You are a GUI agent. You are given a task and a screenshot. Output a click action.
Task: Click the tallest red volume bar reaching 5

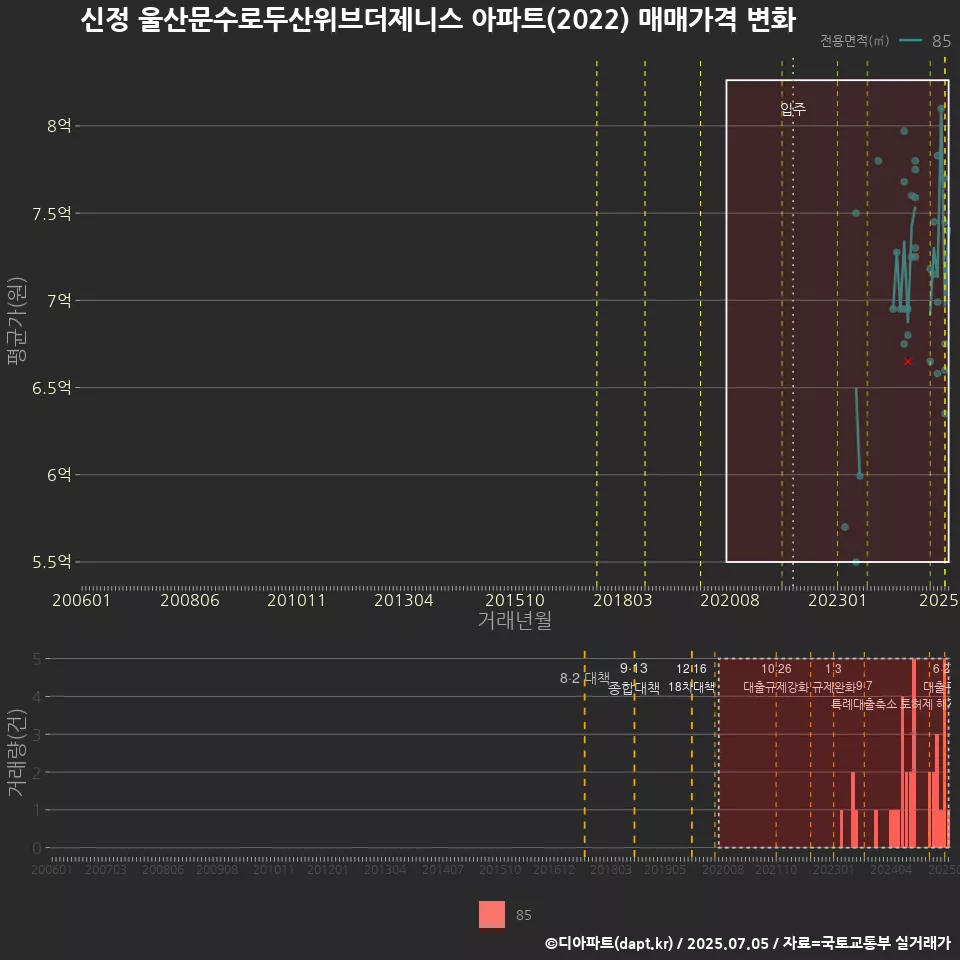pos(913,753)
